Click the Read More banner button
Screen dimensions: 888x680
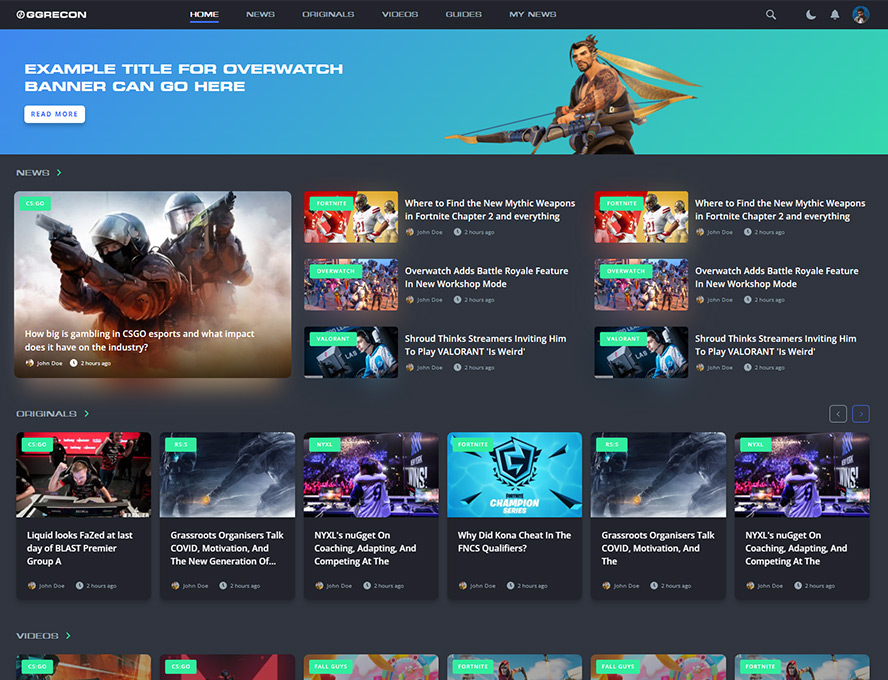tap(54, 114)
